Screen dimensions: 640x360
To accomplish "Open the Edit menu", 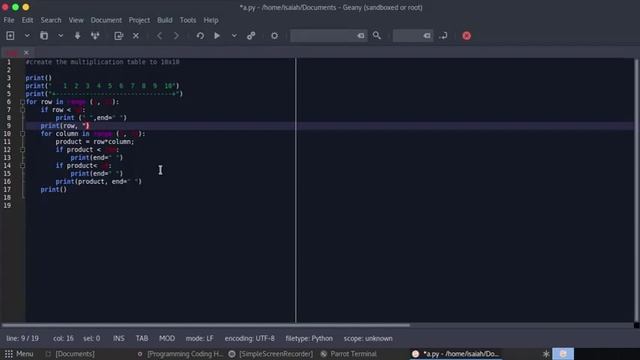I will point(27,20).
